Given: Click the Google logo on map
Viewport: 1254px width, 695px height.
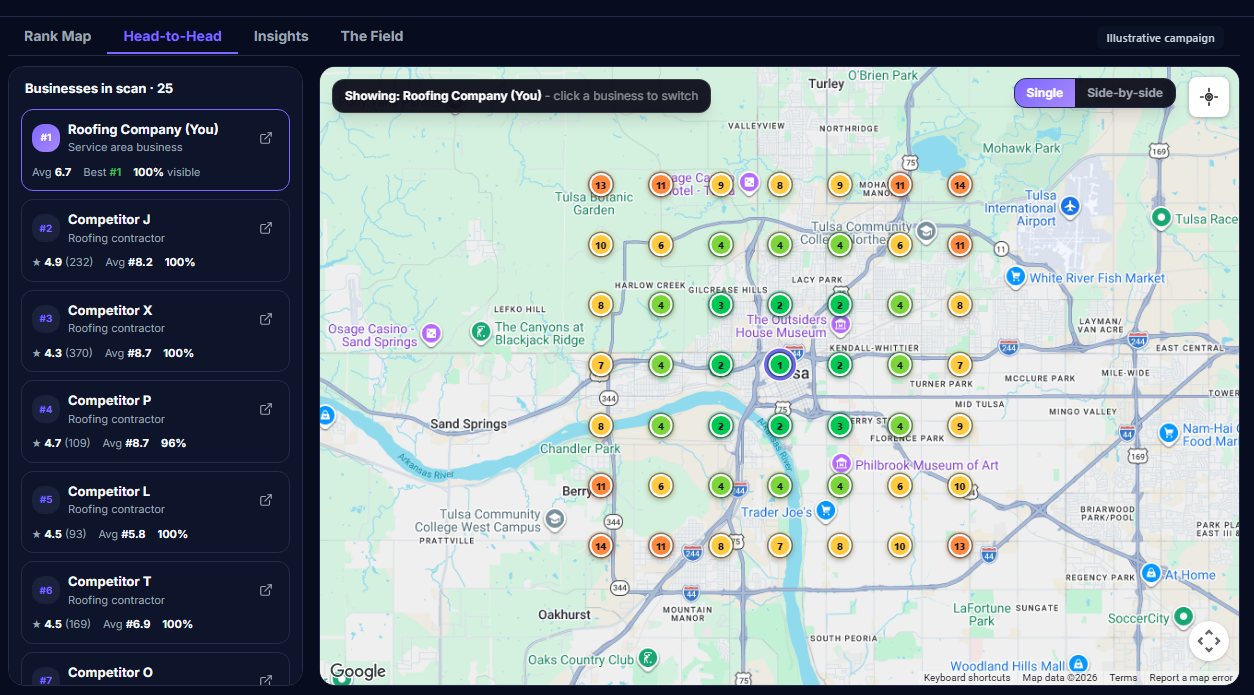Looking at the screenshot, I should (357, 672).
